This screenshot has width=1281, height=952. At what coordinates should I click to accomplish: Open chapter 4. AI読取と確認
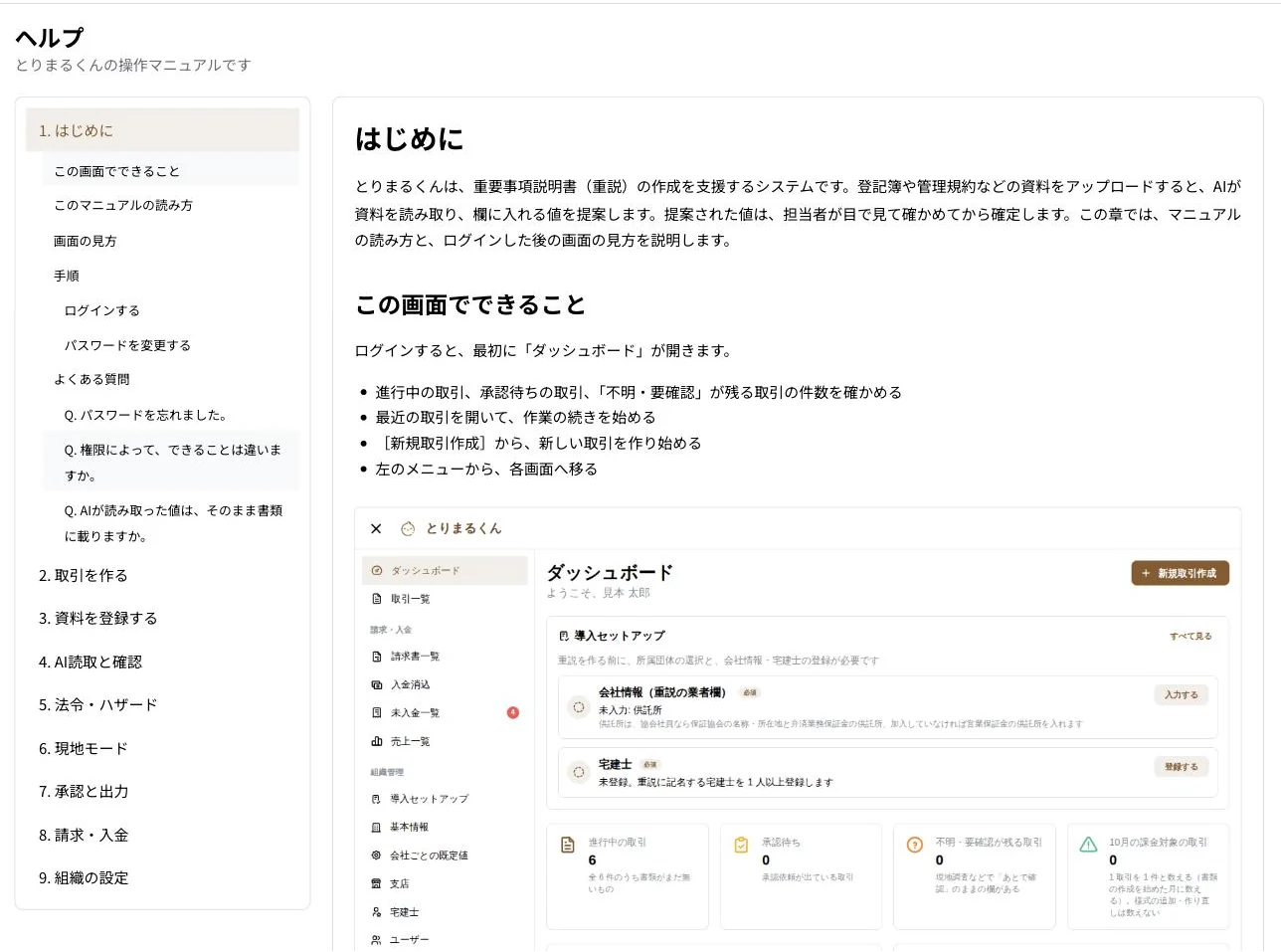point(162,662)
